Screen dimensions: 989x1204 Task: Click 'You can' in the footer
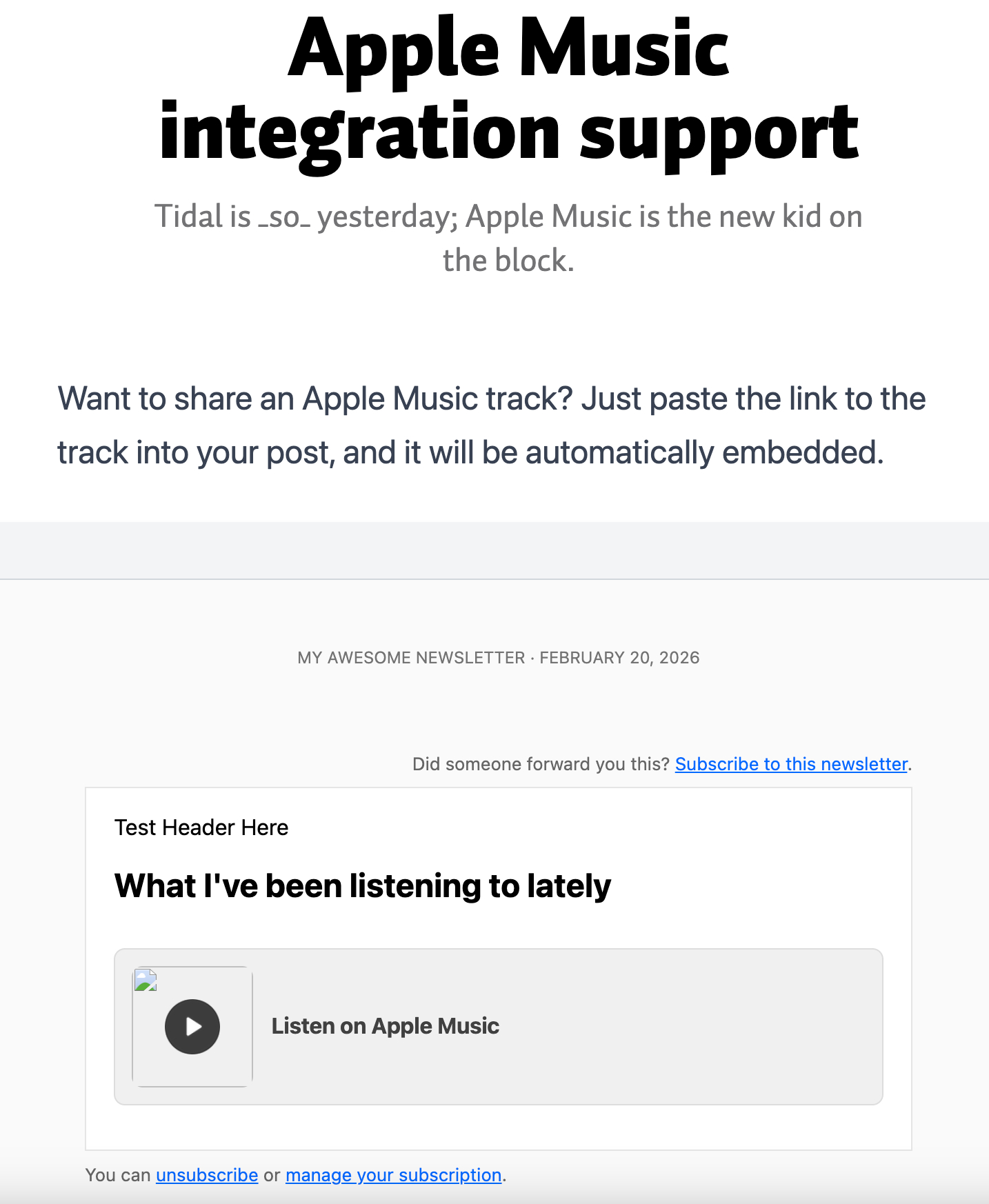point(117,1175)
